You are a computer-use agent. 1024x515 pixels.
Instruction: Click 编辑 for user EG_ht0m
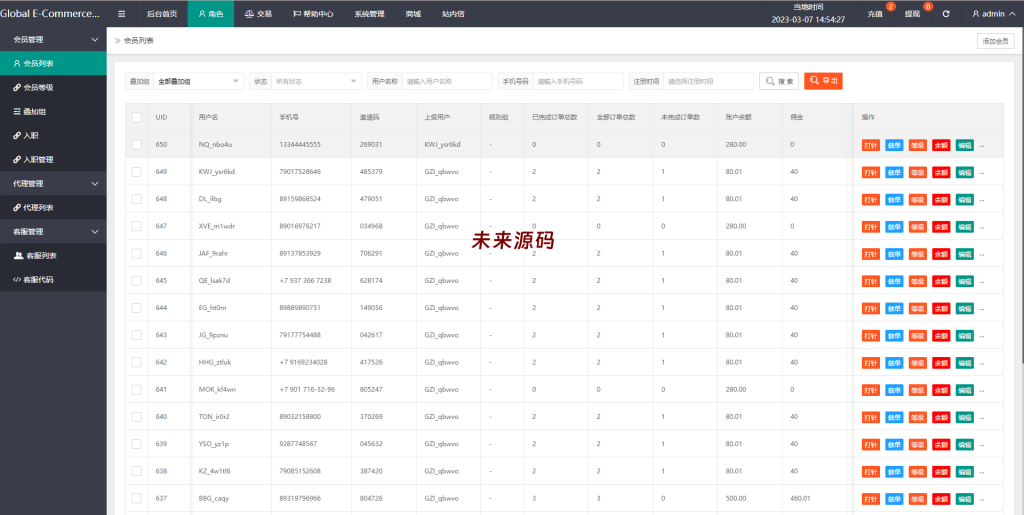click(965, 308)
